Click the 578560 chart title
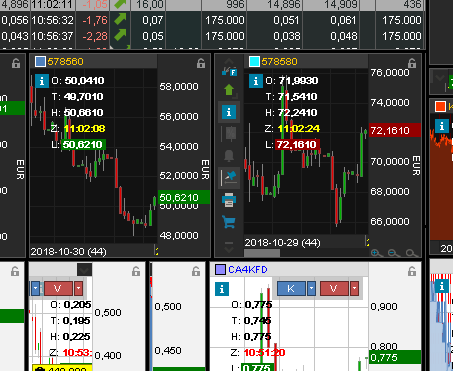The height and width of the screenshot is (371, 453). coord(65,62)
